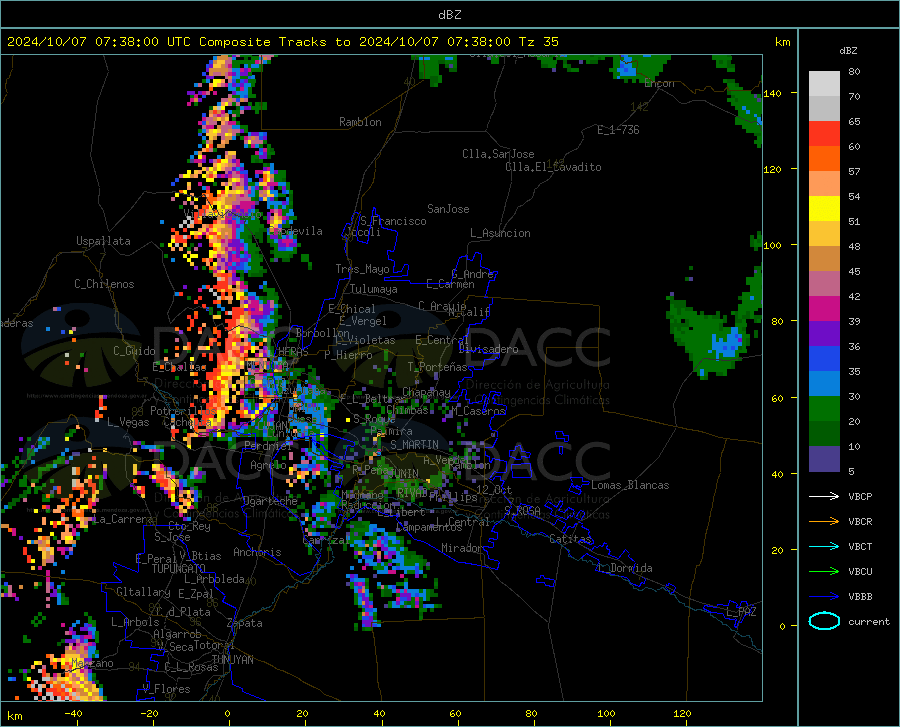Click the P_Hierro map label
The height and width of the screenshot is (727, 900).
348,355
